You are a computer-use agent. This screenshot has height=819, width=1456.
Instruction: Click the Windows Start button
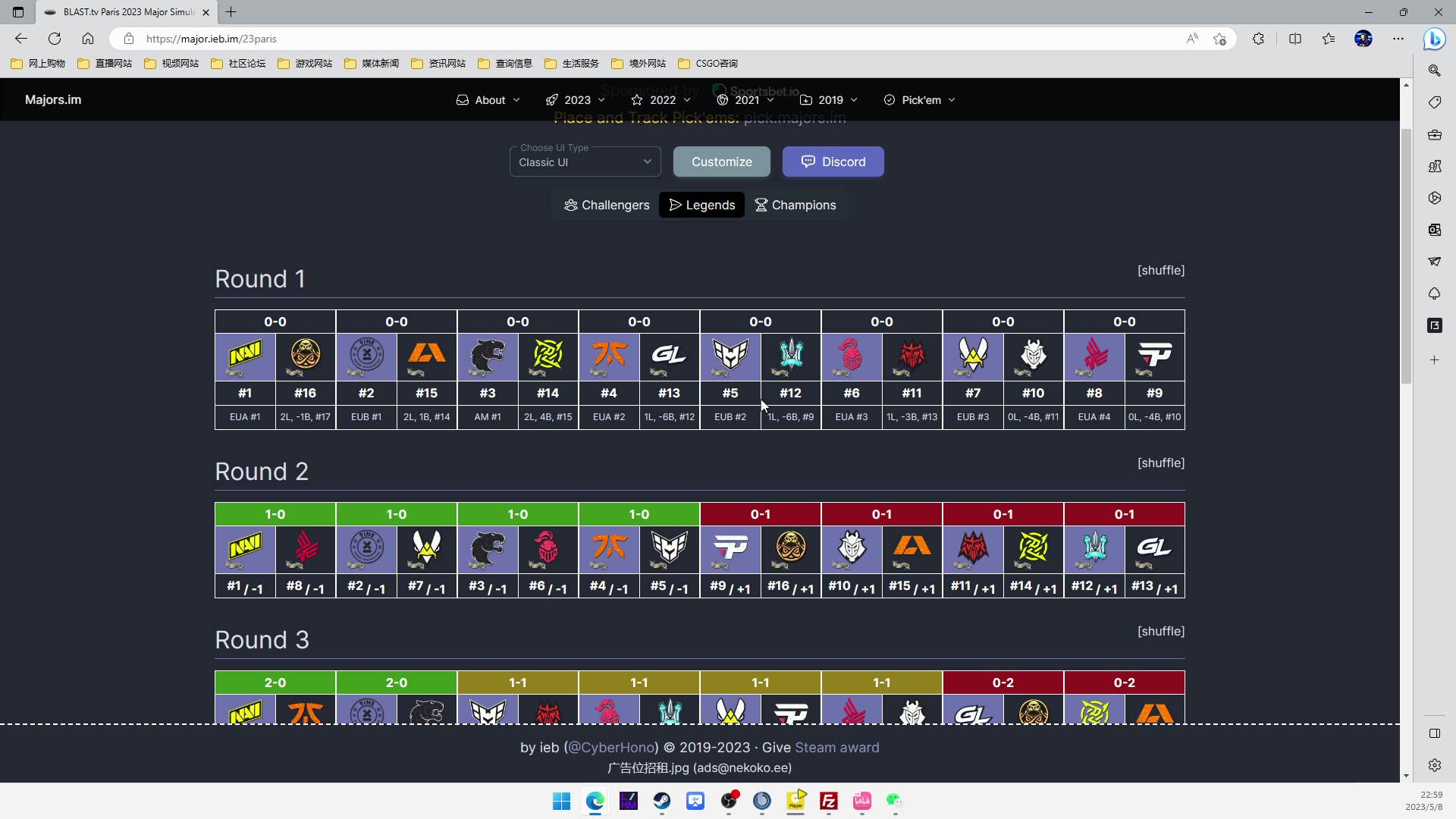(x=562, y=801)
